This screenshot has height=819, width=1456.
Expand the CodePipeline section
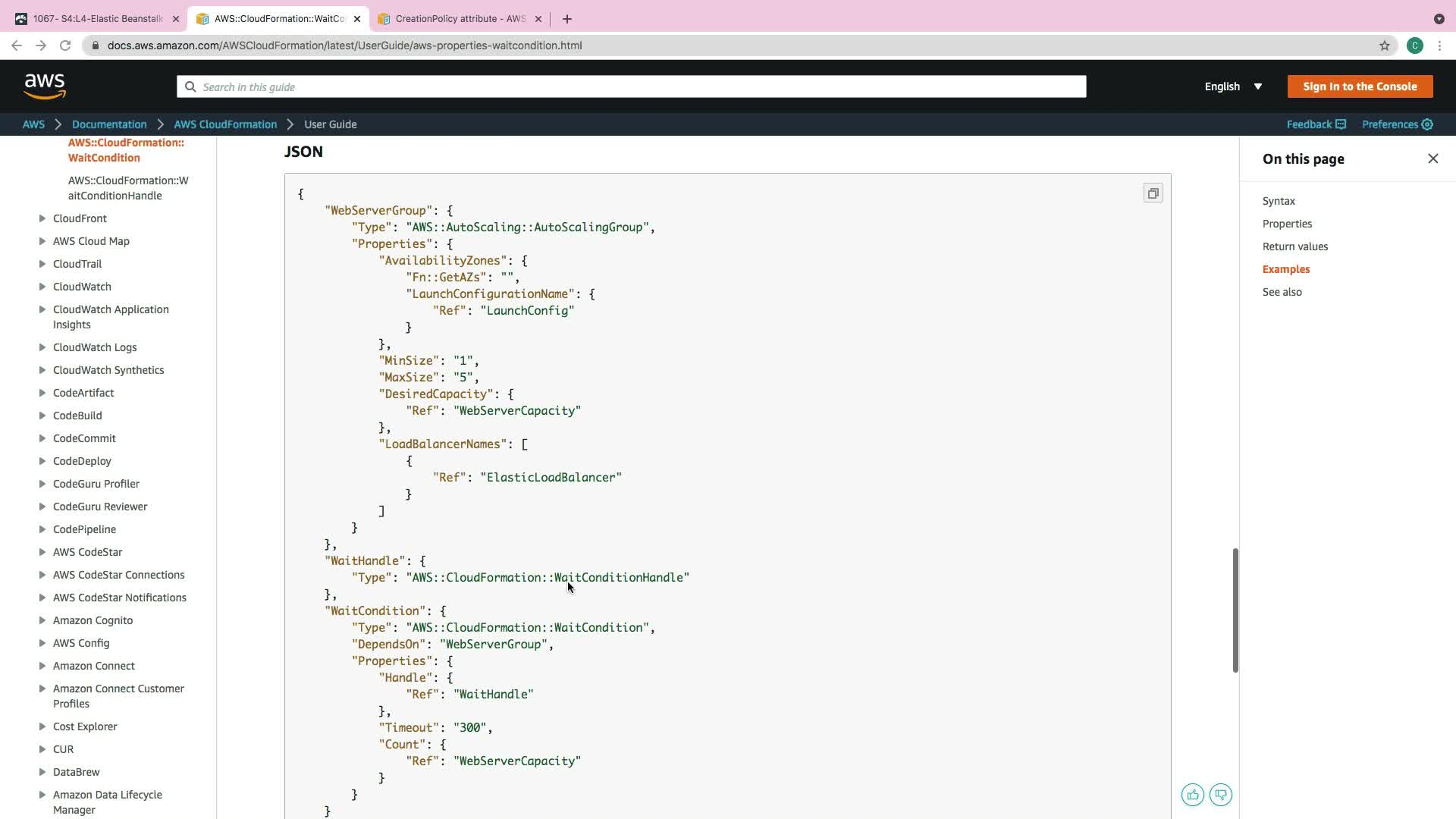[42, 529]
